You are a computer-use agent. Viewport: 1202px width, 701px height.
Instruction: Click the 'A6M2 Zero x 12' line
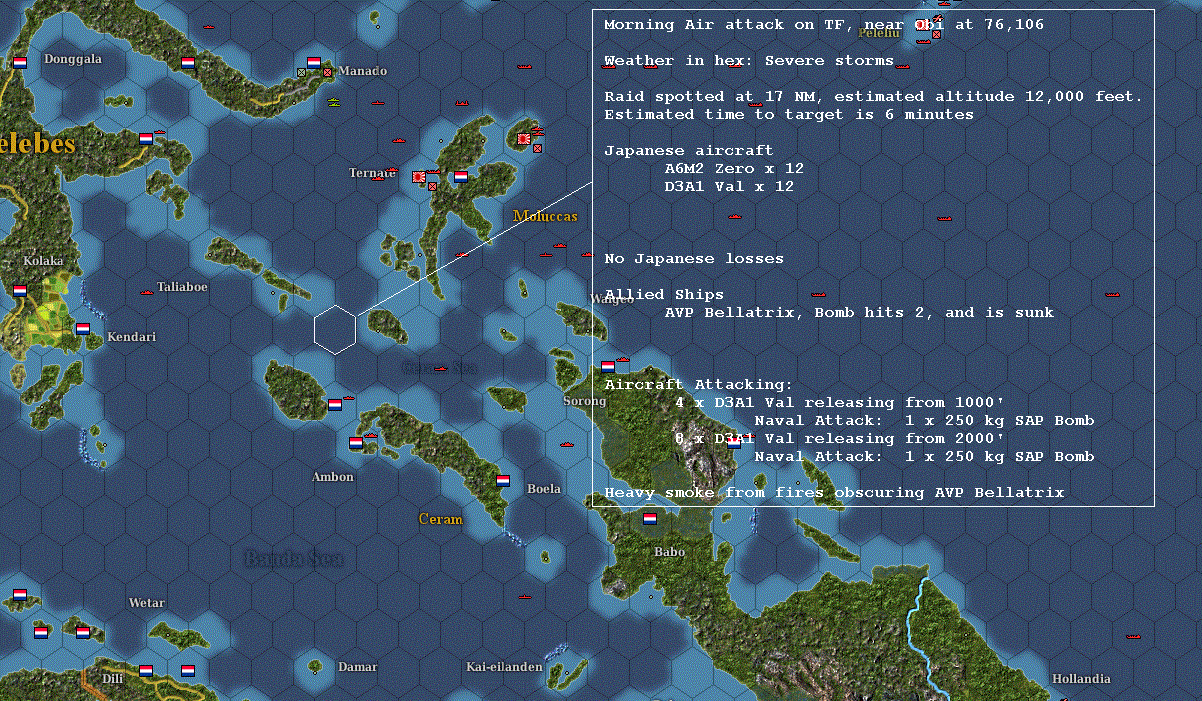coord(734,168)
